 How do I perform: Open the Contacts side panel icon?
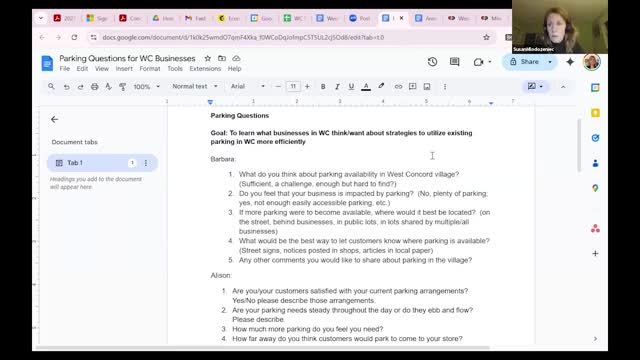(x=595, y=163)
